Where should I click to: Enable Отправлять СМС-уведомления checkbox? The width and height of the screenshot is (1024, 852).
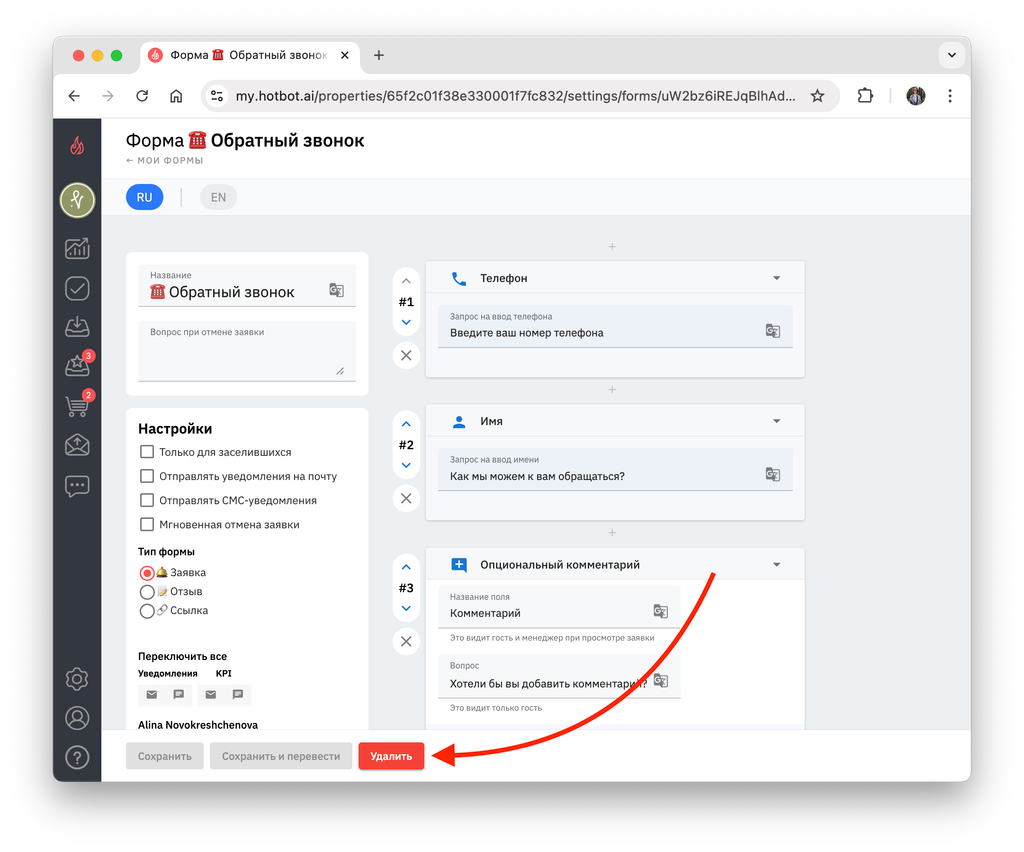click(x=147, y=500)
